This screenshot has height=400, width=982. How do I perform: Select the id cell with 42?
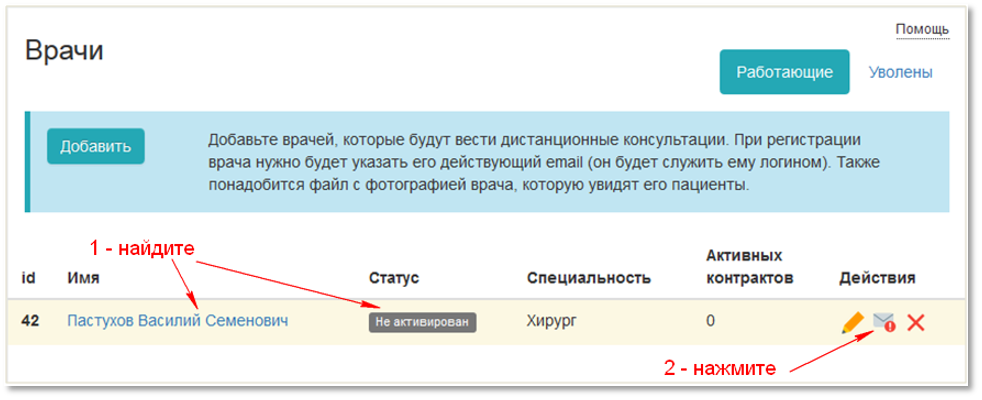30,321
